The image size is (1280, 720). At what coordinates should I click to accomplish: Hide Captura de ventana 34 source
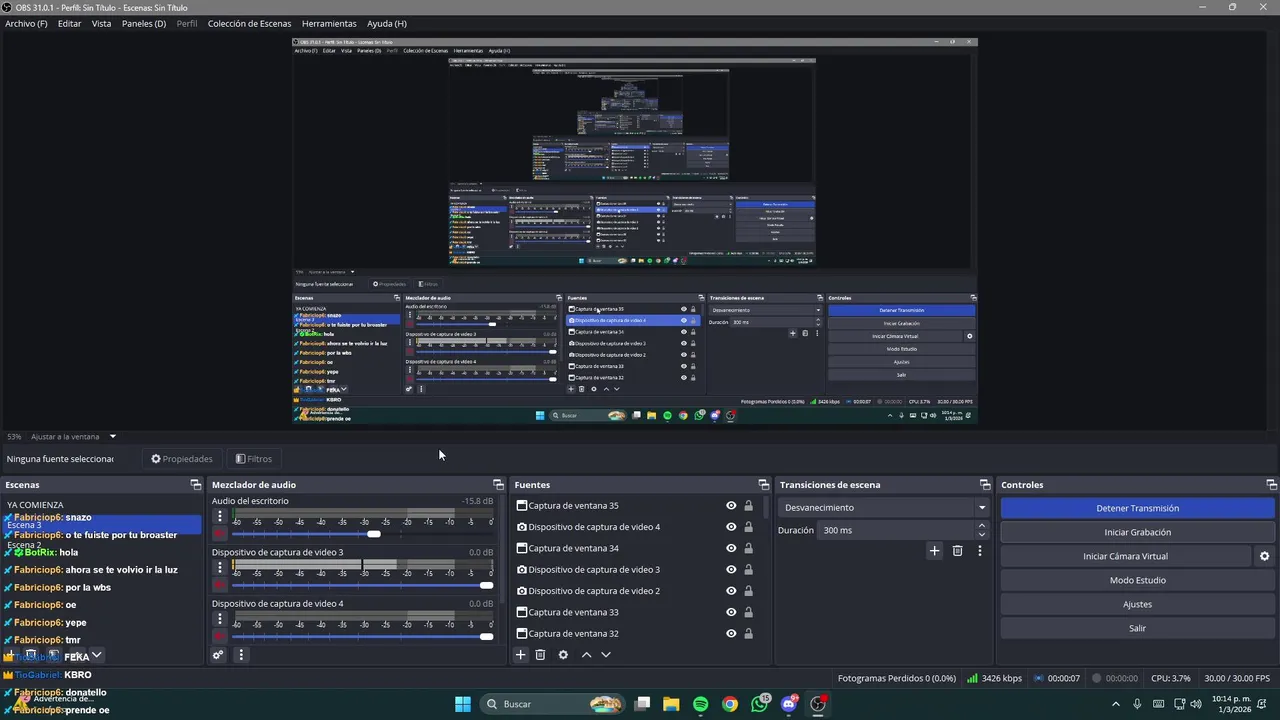[x=731, y=548]
